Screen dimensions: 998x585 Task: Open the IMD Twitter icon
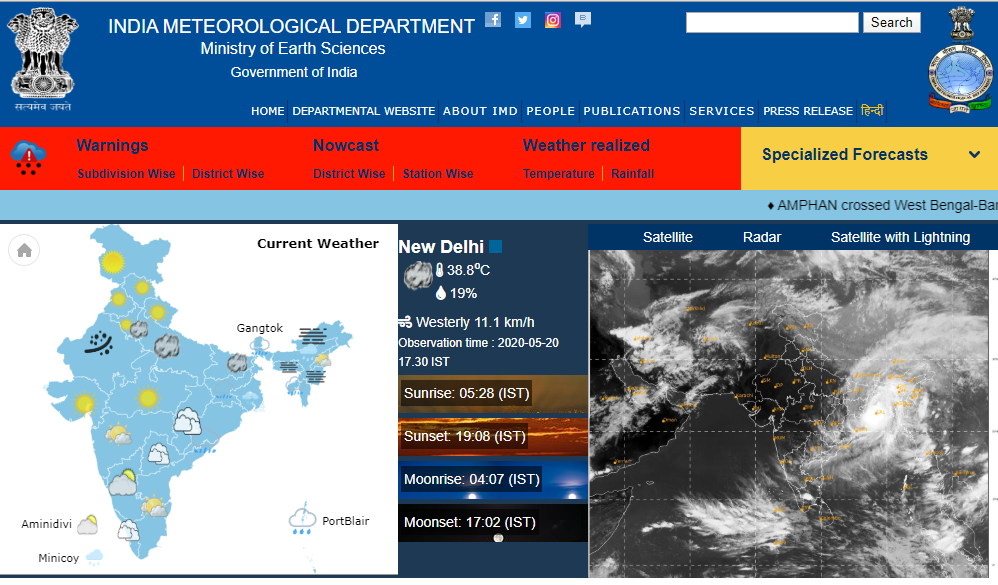point(523,20)
